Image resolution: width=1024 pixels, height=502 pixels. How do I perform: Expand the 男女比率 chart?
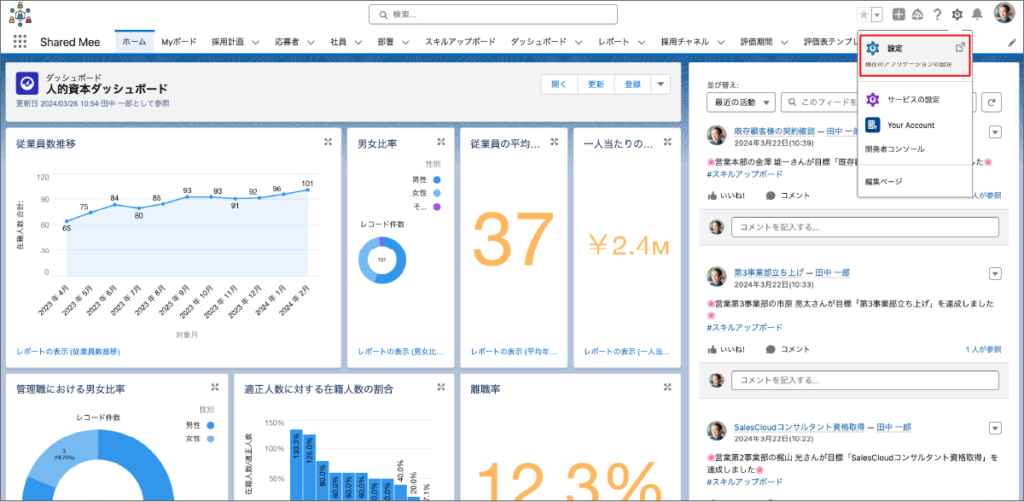coord(441,142)
